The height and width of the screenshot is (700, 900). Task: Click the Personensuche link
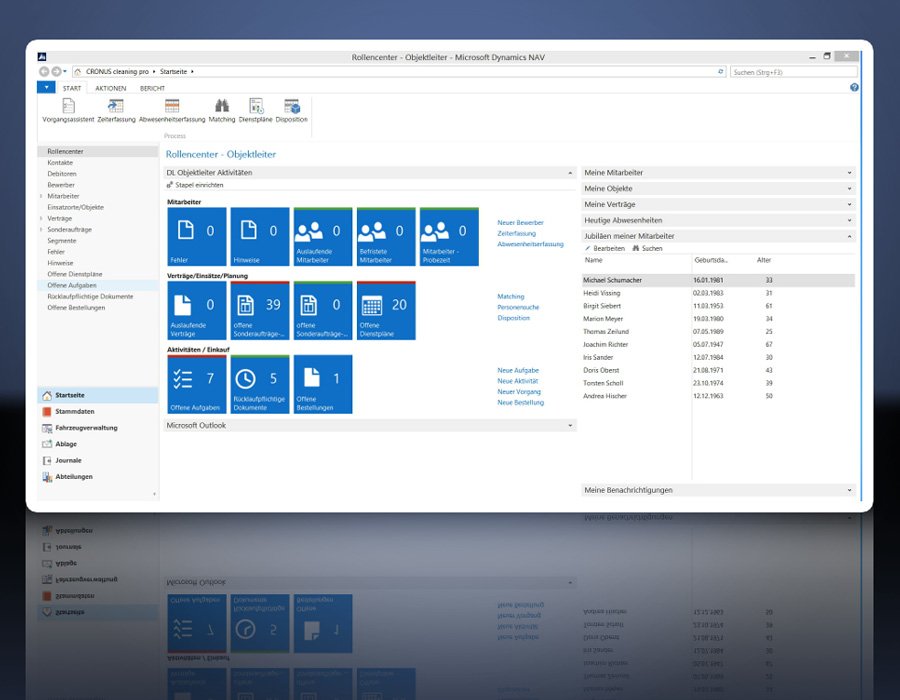(518, 307)
